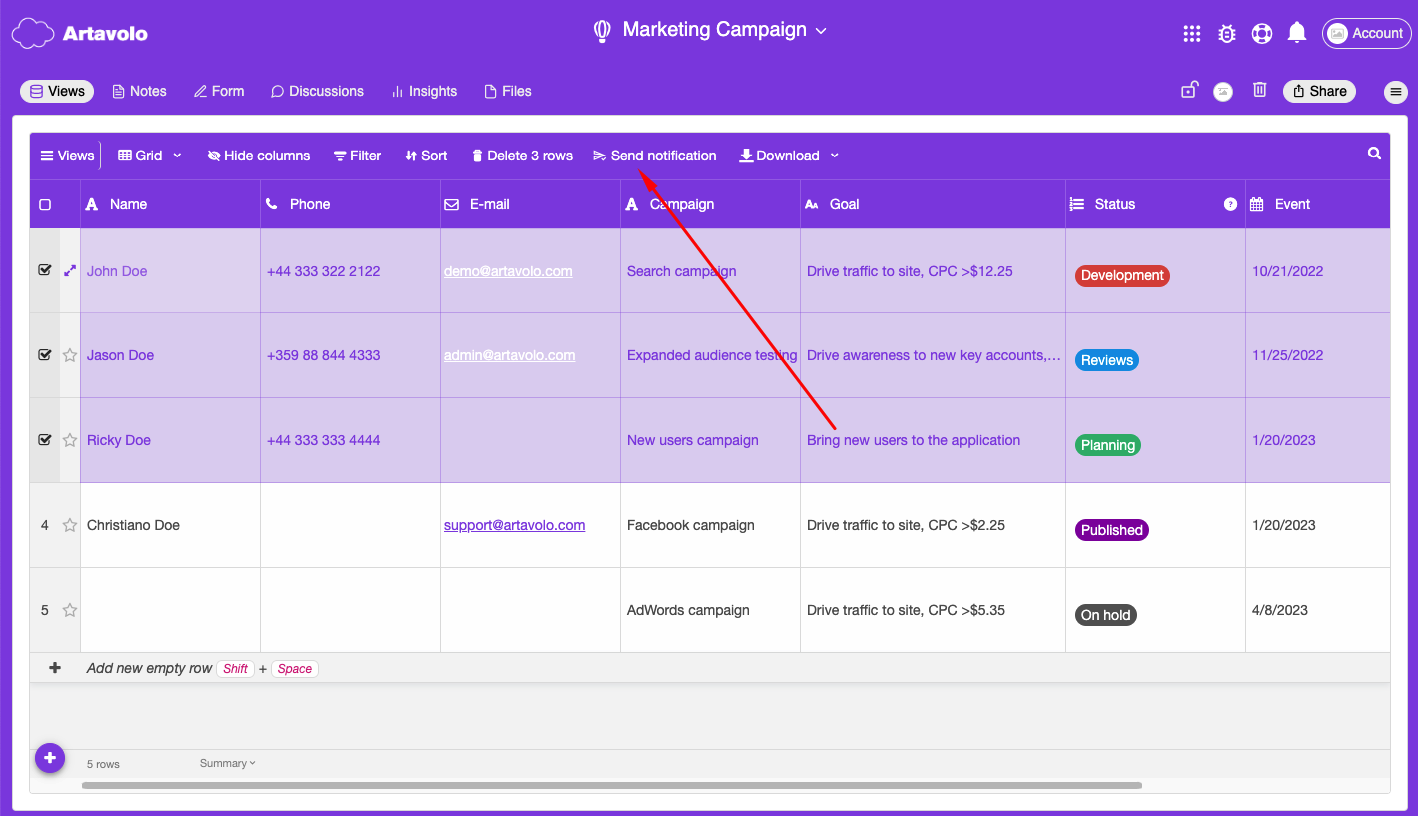Open the Discussions tab
Viewport: 1418px width, 816px height.
317,91
